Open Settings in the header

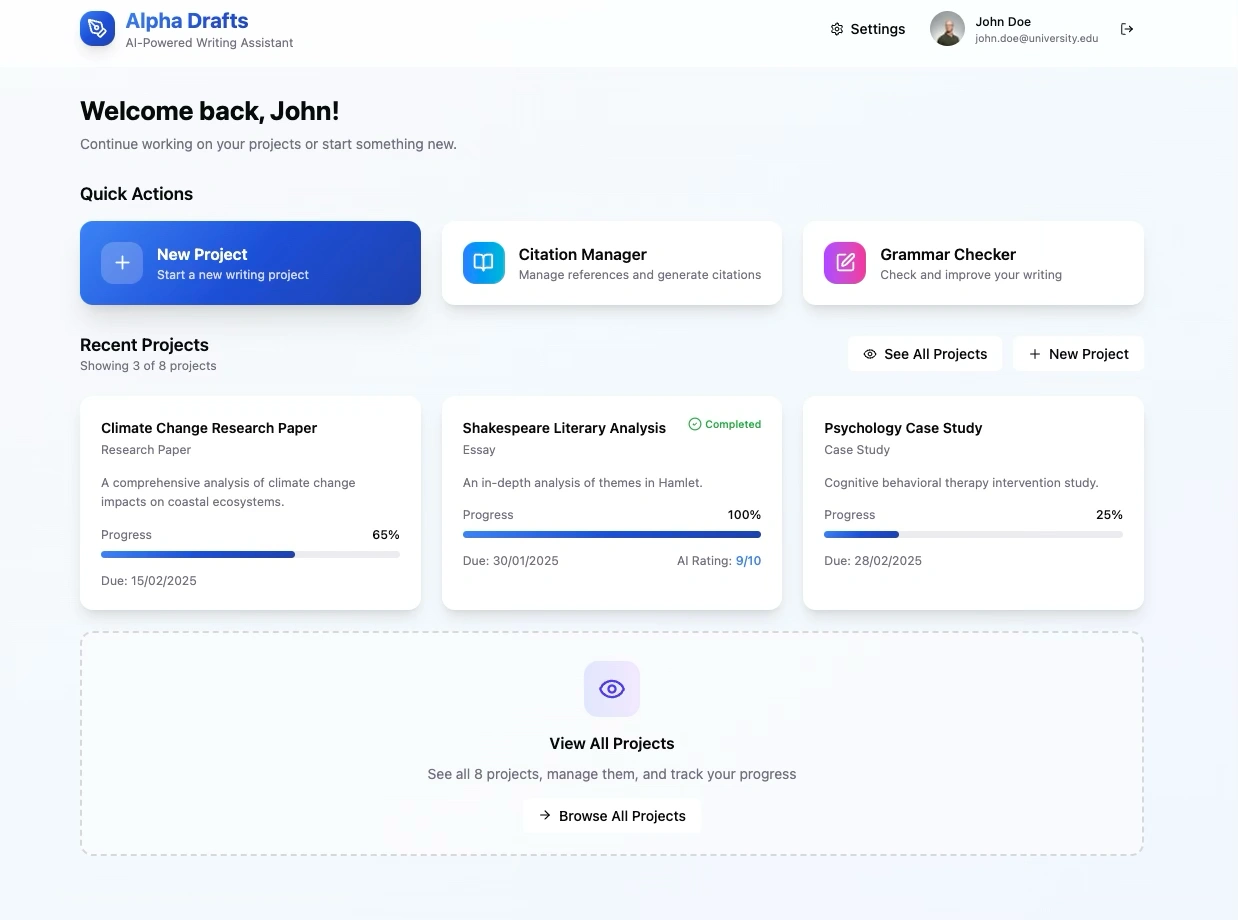pyautogui.click(x=868, y=29)
